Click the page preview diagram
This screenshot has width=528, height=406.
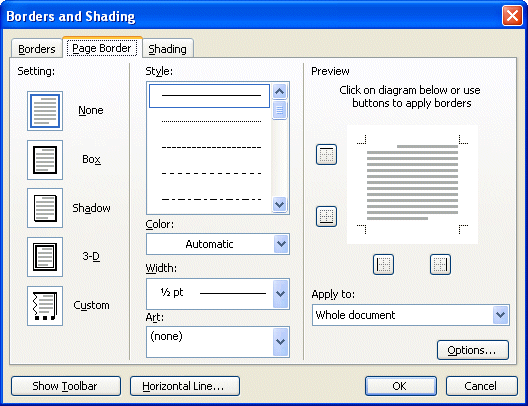[412, 184]
